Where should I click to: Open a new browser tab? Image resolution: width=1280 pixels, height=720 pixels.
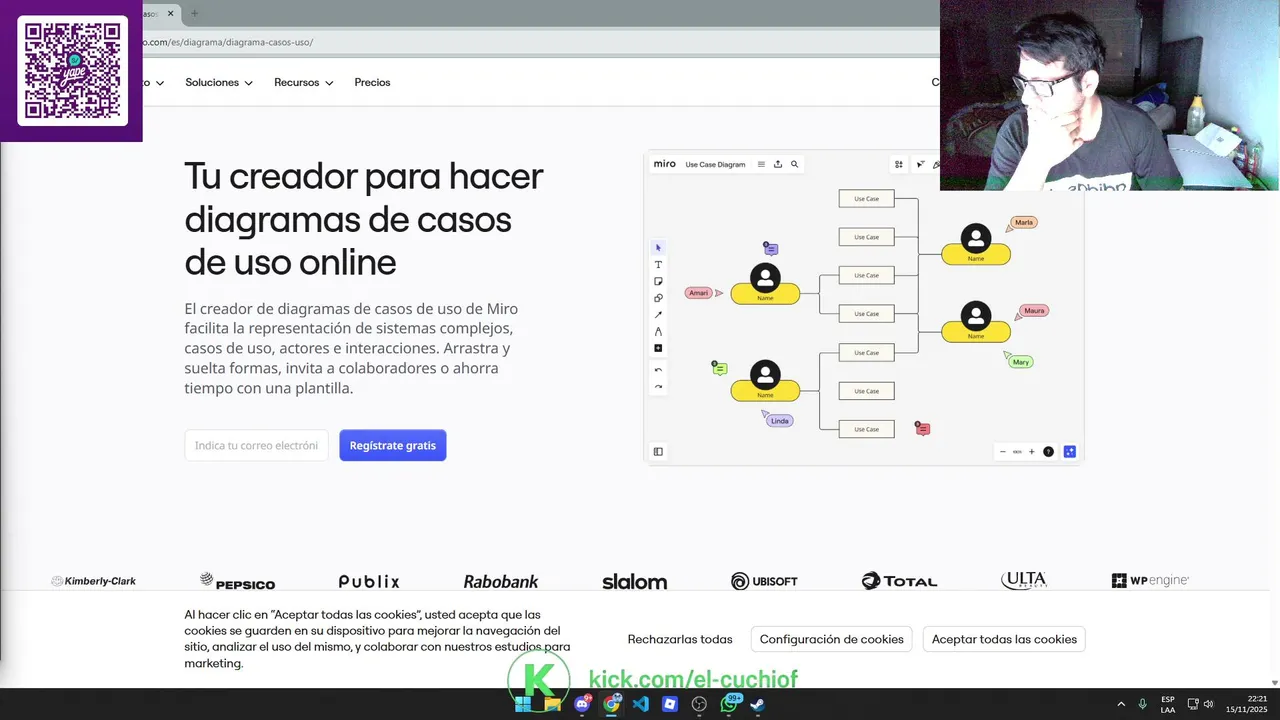pos(194,13)
